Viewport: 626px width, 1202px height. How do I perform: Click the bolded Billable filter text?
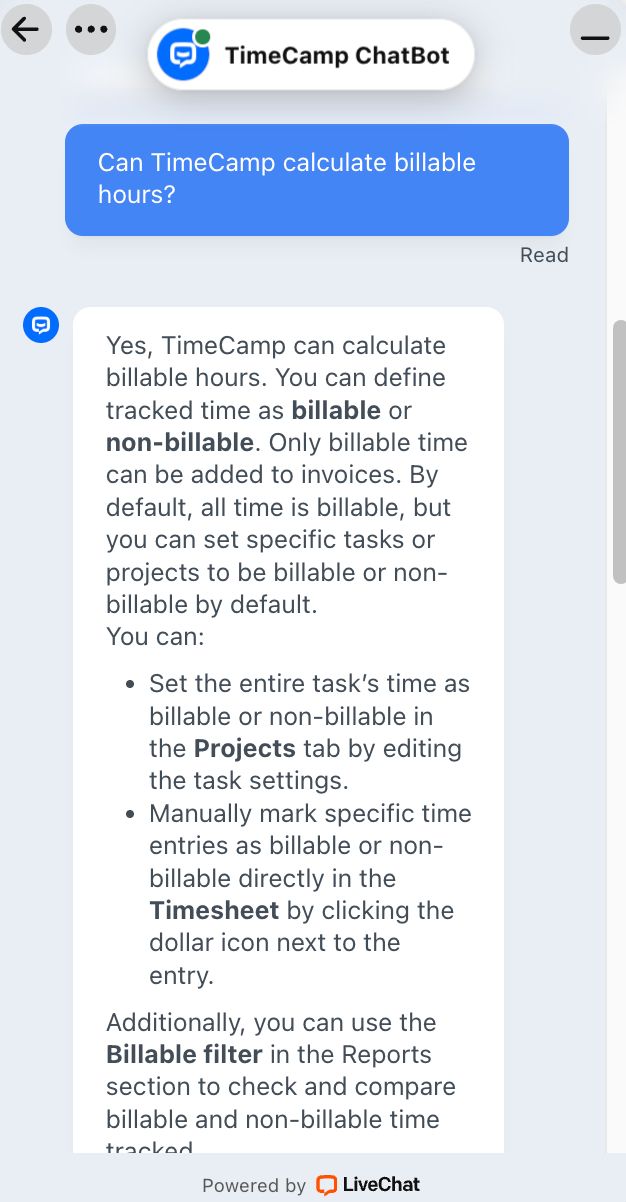coord(184,1054)
